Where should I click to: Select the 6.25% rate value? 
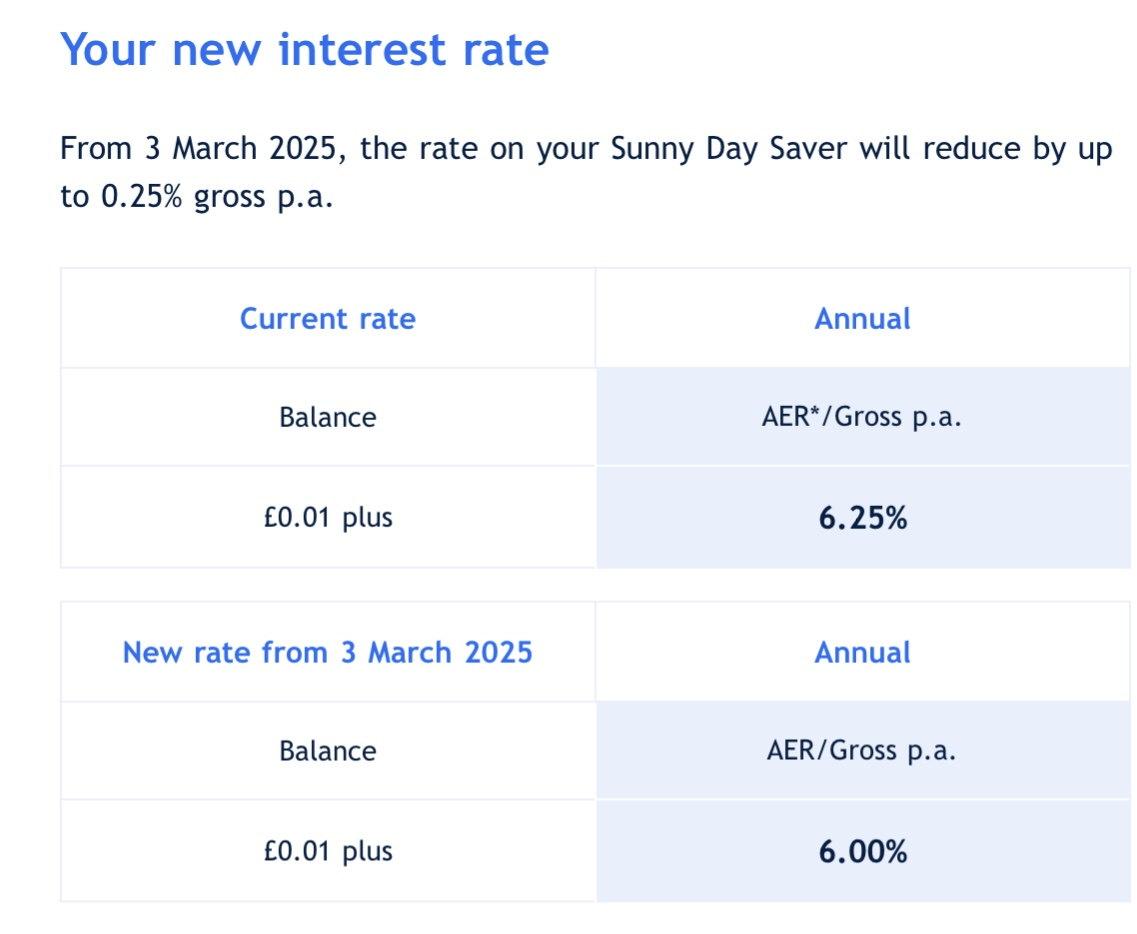click(x=863, y=518)
